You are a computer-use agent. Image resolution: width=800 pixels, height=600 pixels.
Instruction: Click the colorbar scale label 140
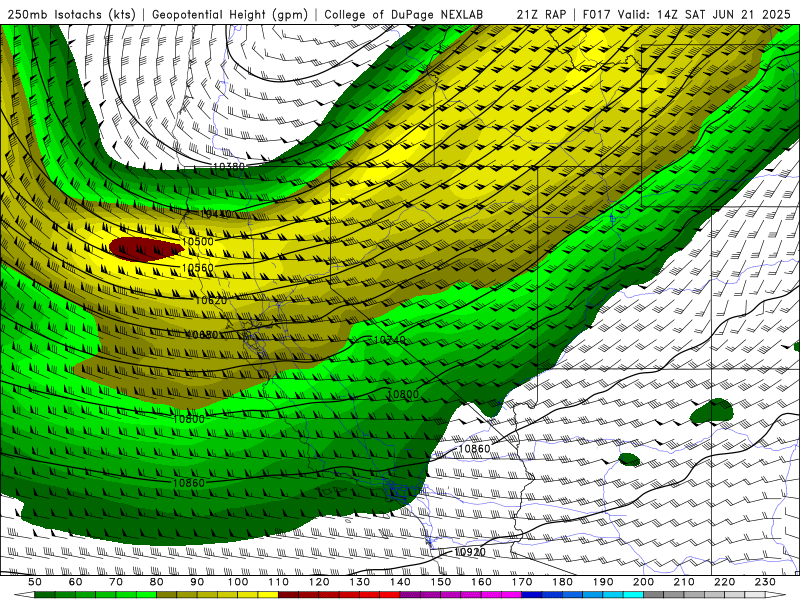click(x=401, y=582)
